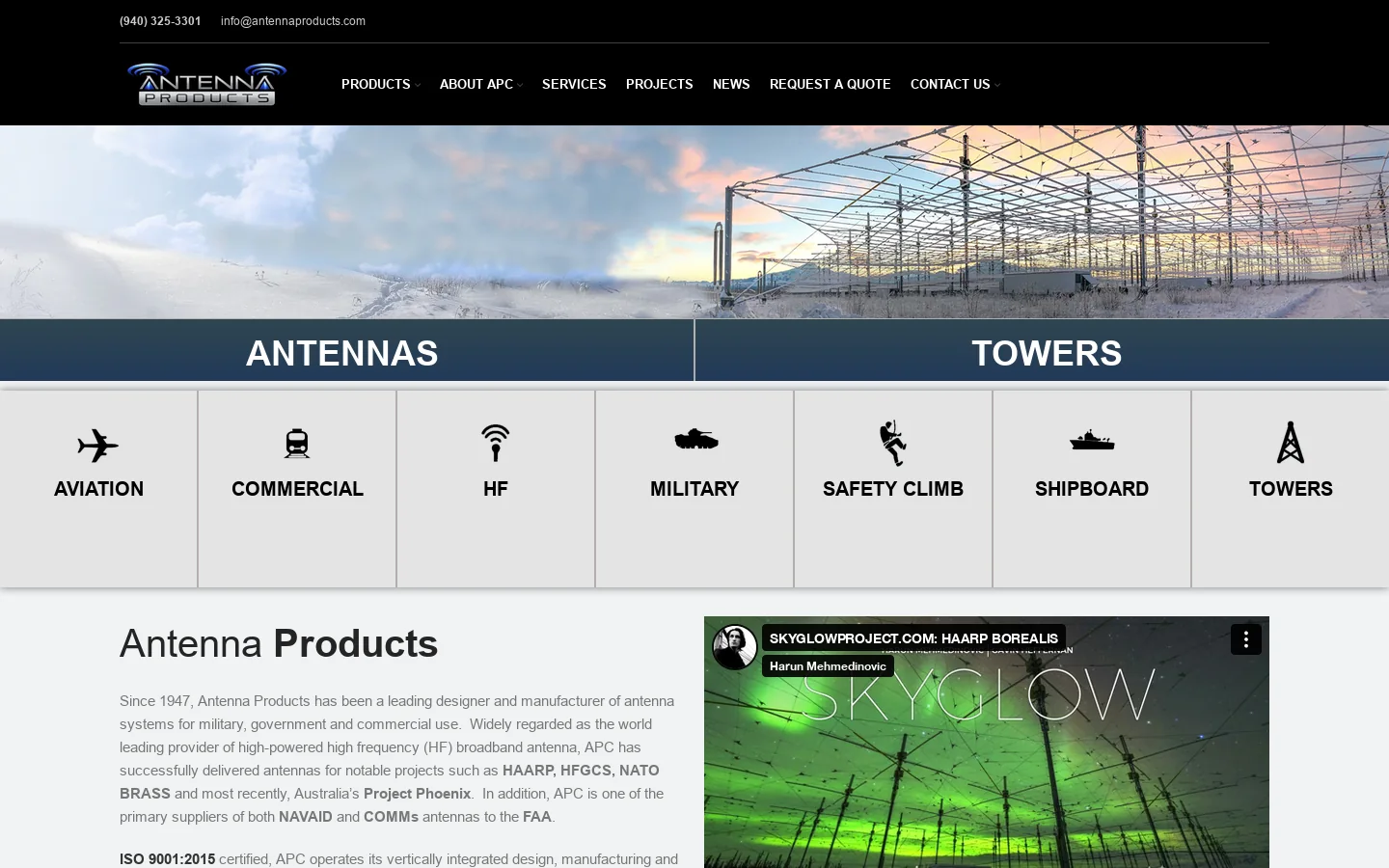Screen dimensions: 1389x868
Task: Open the Shipboard category label
Action: pos(1092,489)
